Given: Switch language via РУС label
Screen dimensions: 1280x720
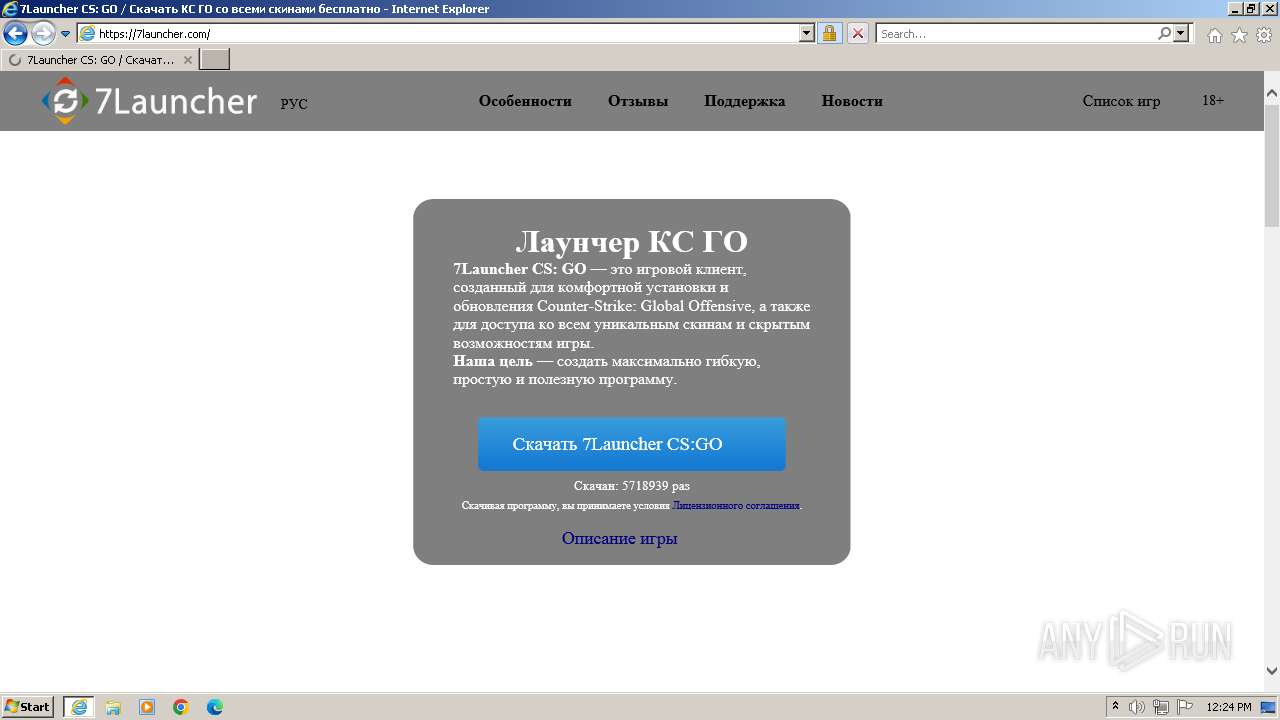Looking at the screenshot, I should click(x=294, y=104).
